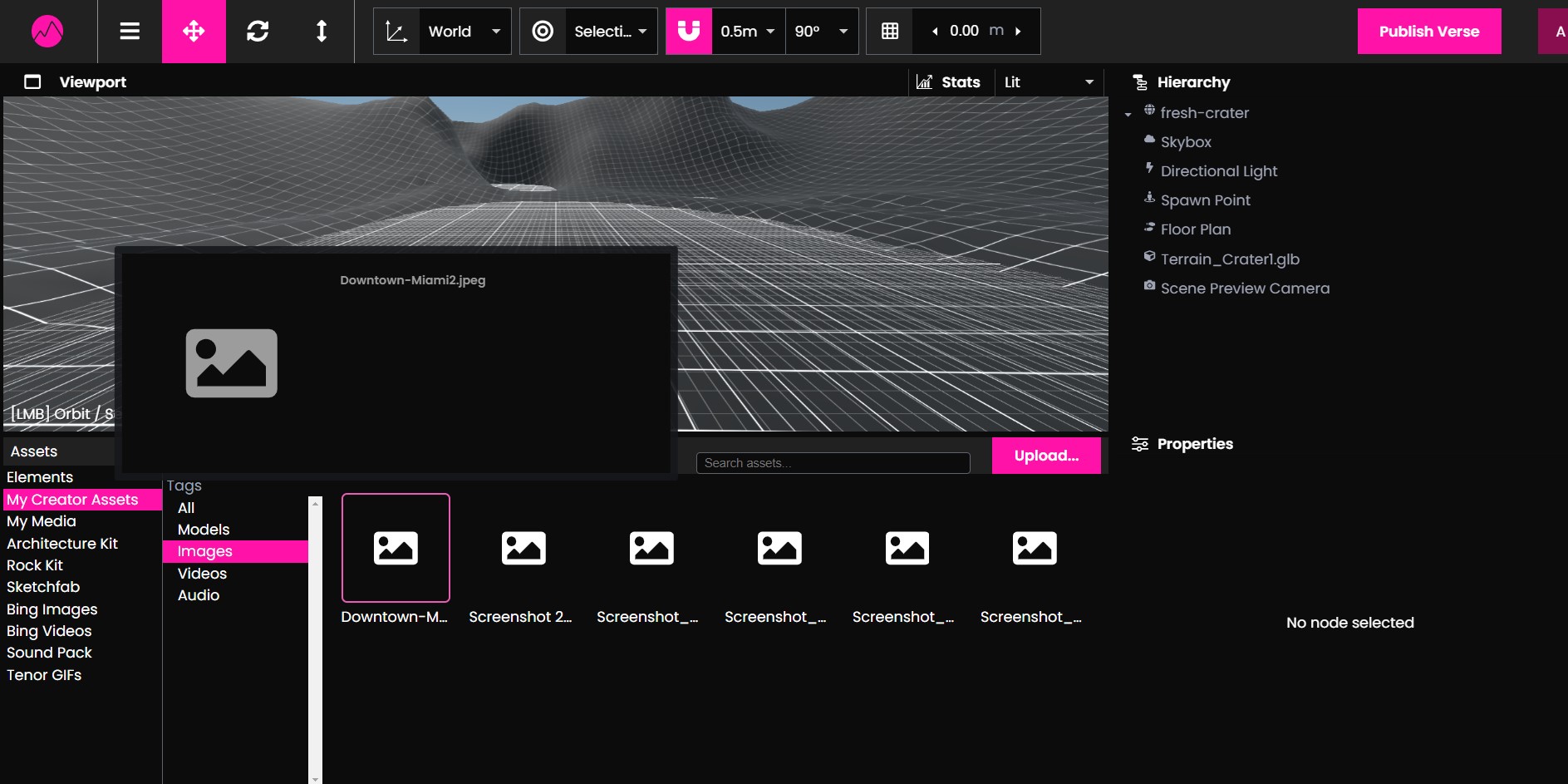Click the Publish Verse button

click(x=1429, y=32)
